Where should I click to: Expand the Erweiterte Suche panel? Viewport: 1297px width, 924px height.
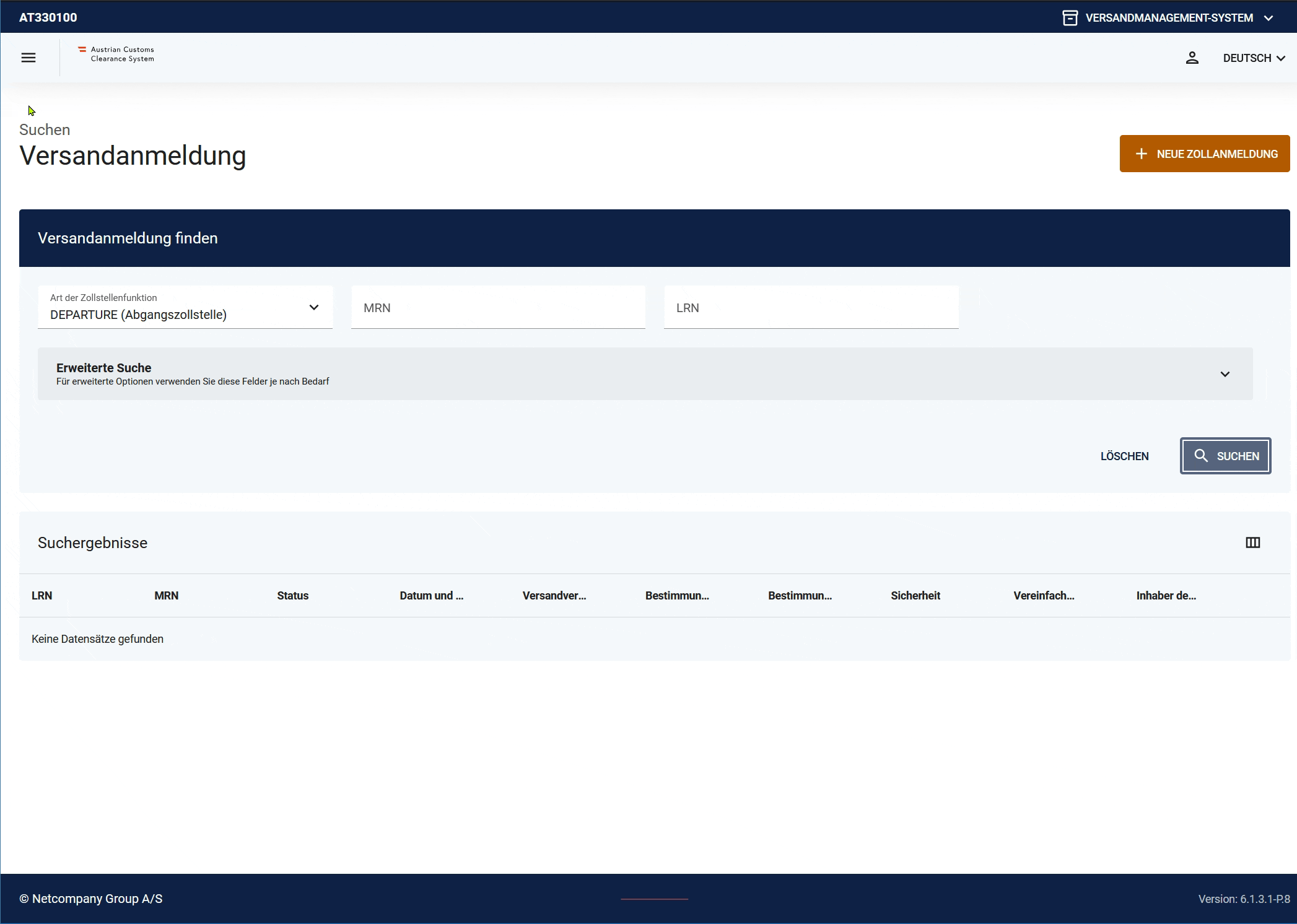(644, 374)
